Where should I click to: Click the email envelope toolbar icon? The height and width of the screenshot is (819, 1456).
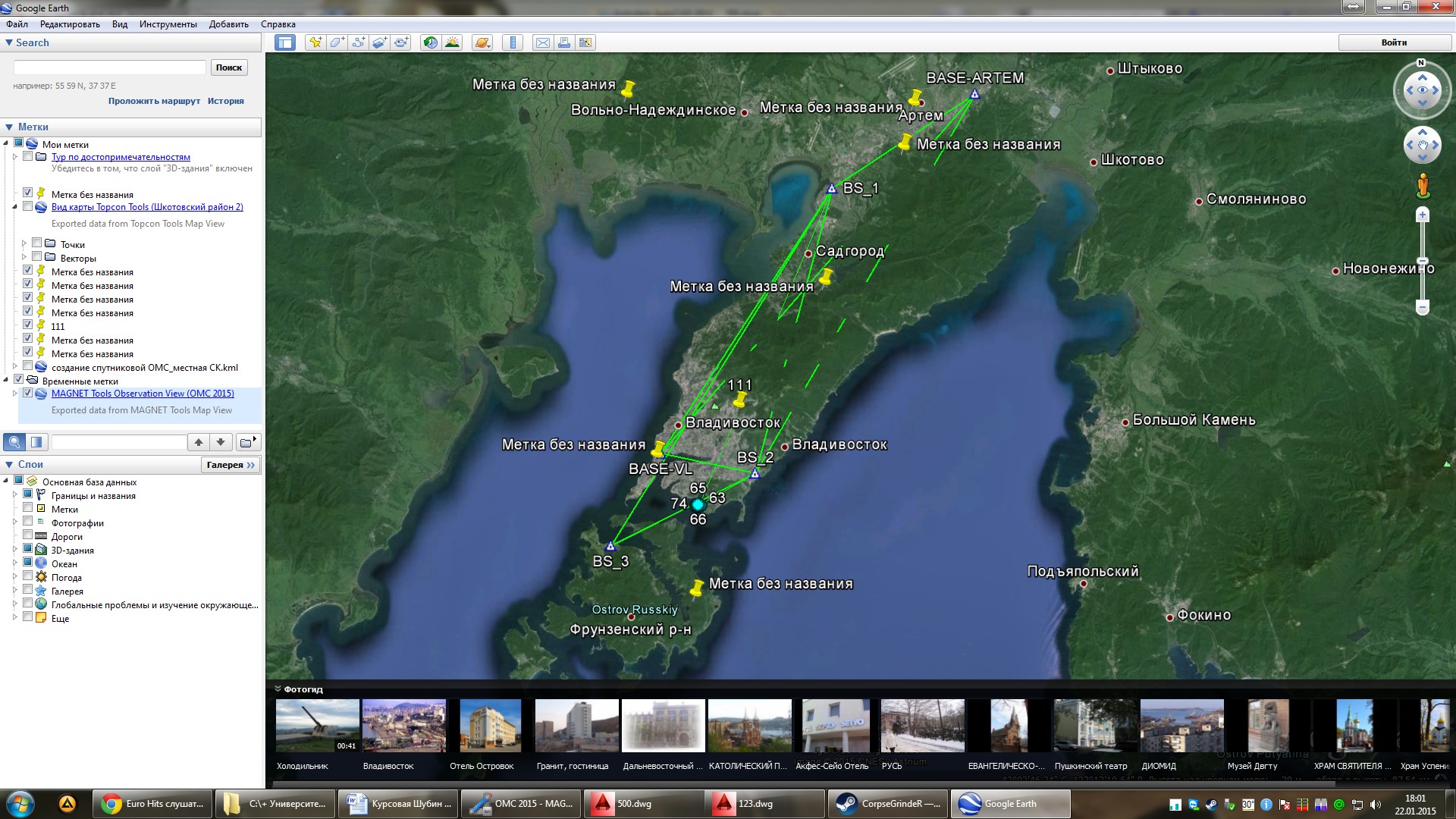pos(543,42)
